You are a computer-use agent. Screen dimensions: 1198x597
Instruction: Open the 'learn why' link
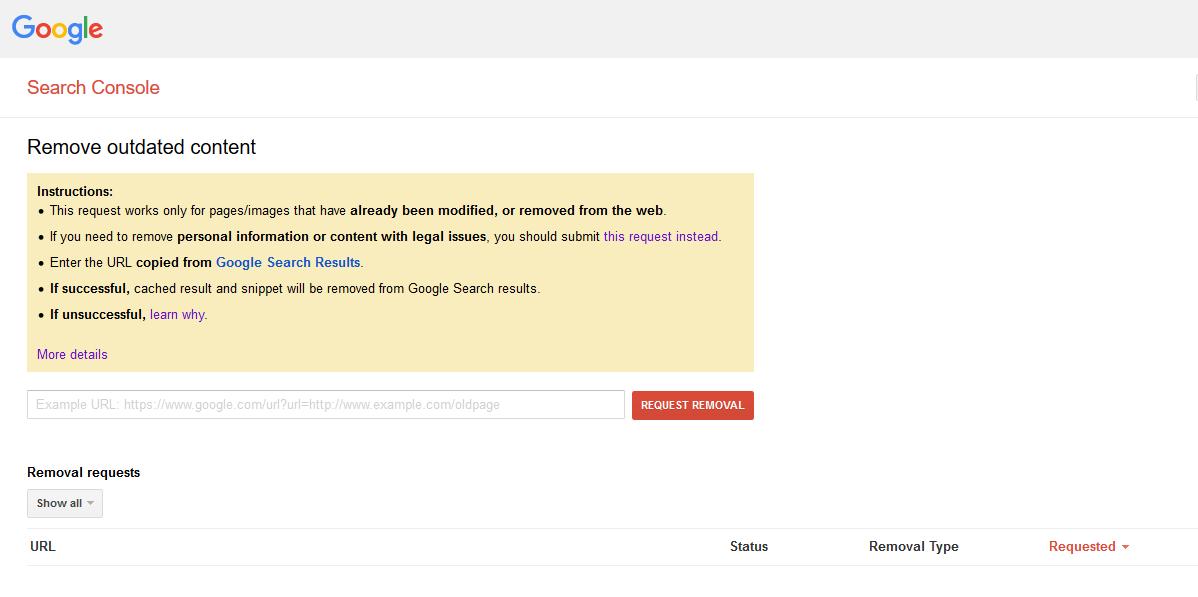click(177, 314)
